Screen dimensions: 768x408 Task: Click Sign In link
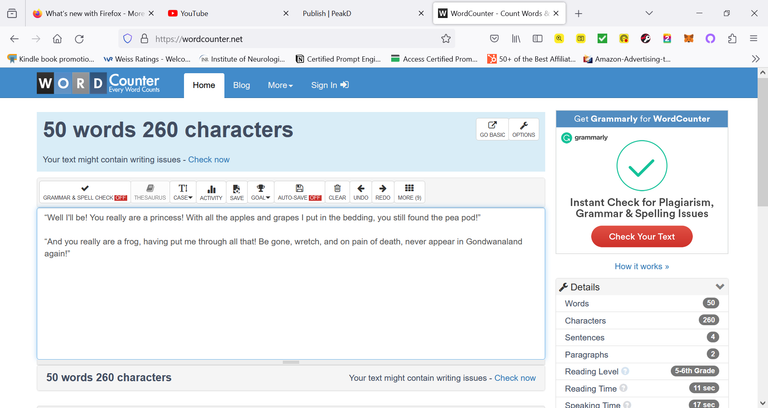pyautogui.click(x=330, y=85)
